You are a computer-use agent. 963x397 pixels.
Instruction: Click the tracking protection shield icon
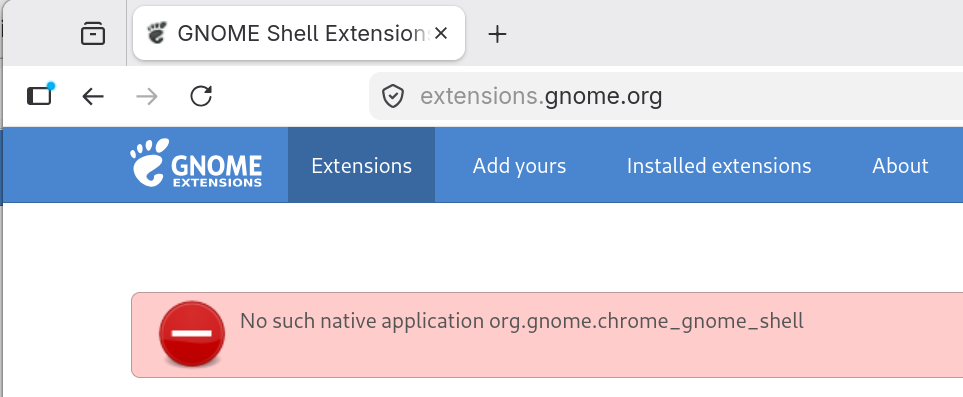[x=392, y=96]
